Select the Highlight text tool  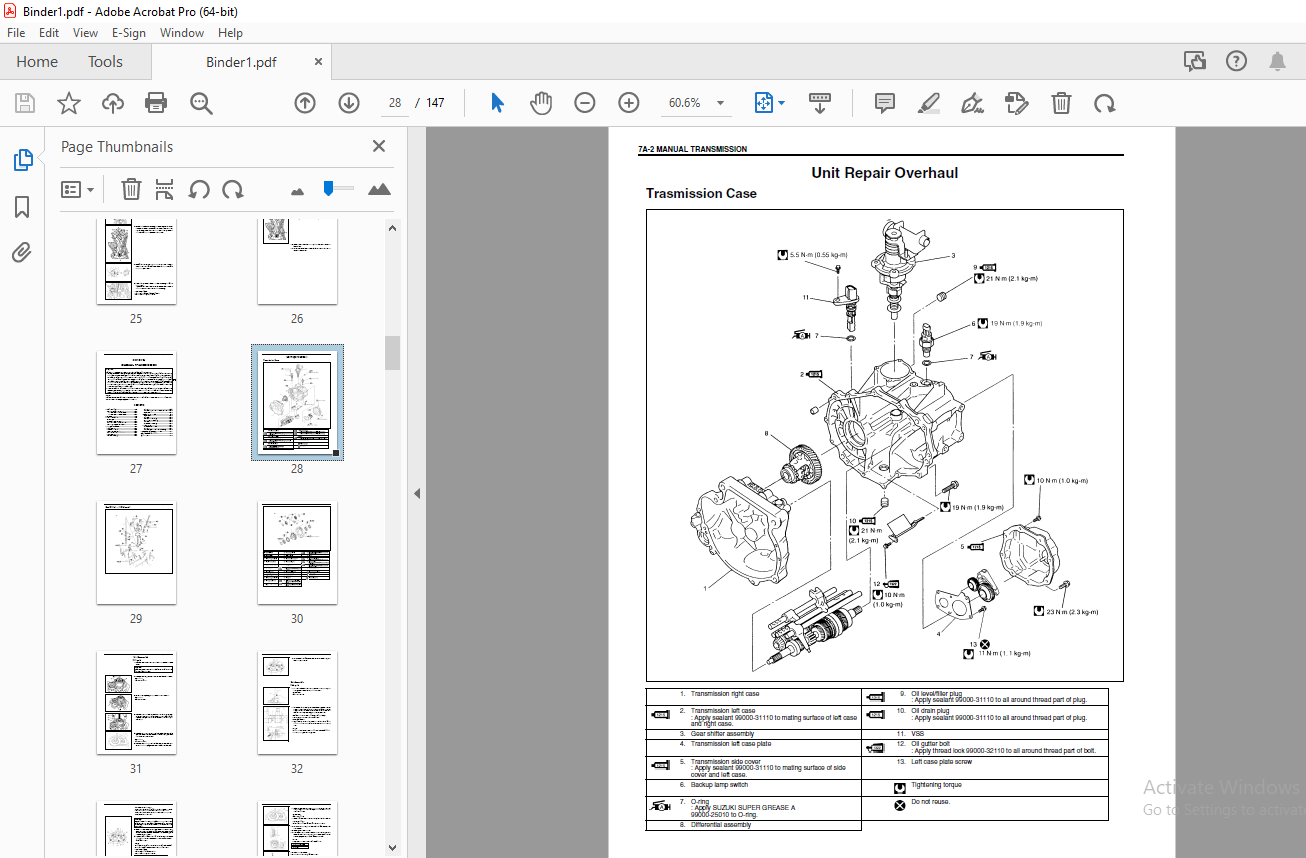929,103
